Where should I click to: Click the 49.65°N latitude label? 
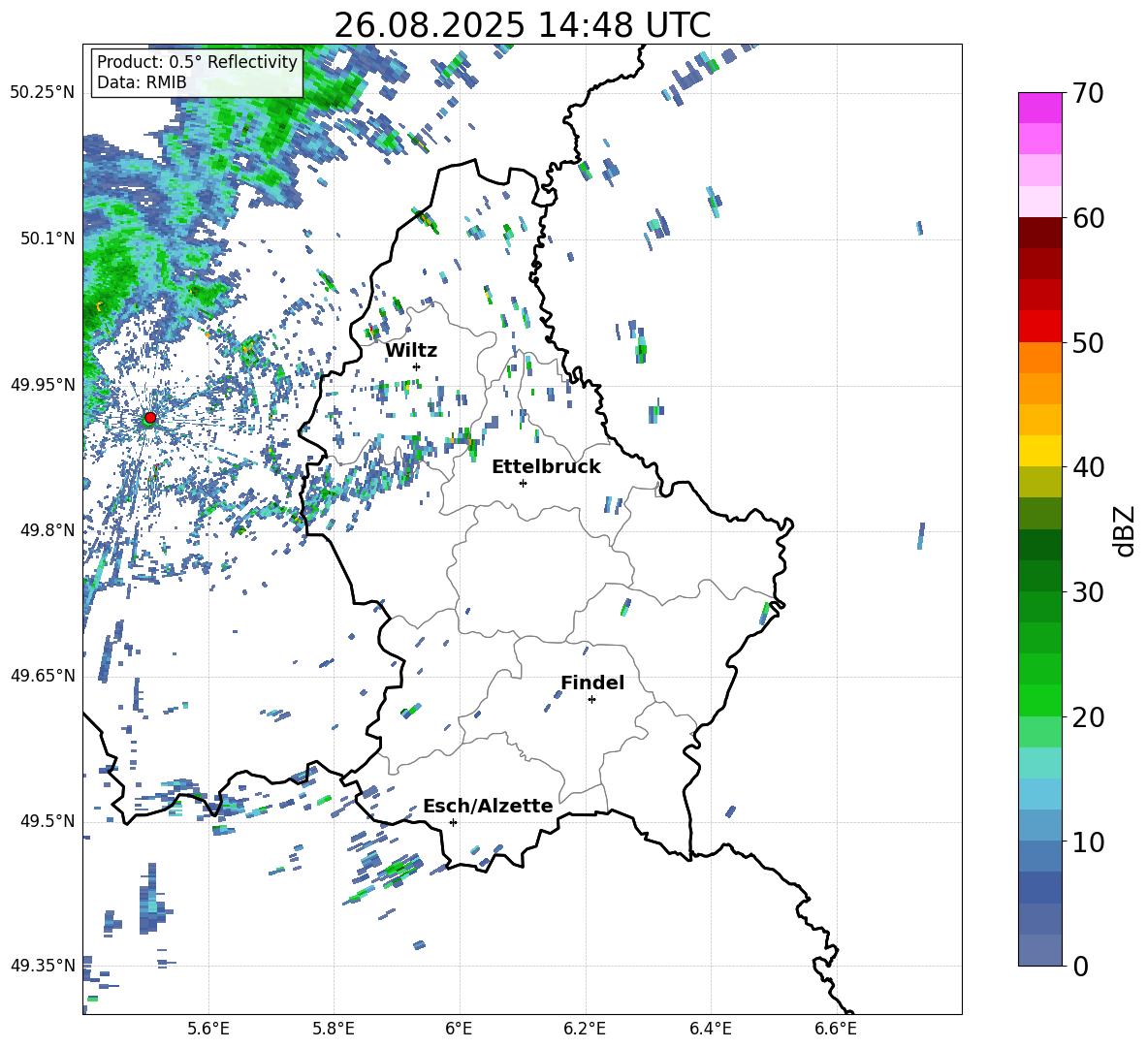click(42, 676)
